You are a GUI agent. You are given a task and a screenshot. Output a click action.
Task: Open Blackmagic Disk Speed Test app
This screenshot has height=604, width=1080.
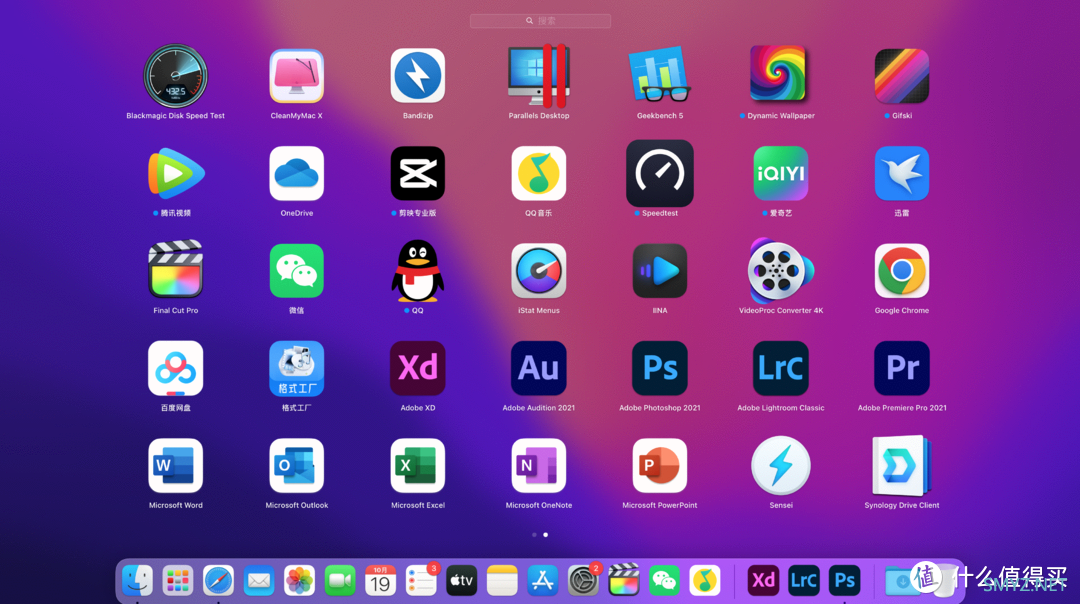(176, 76)
